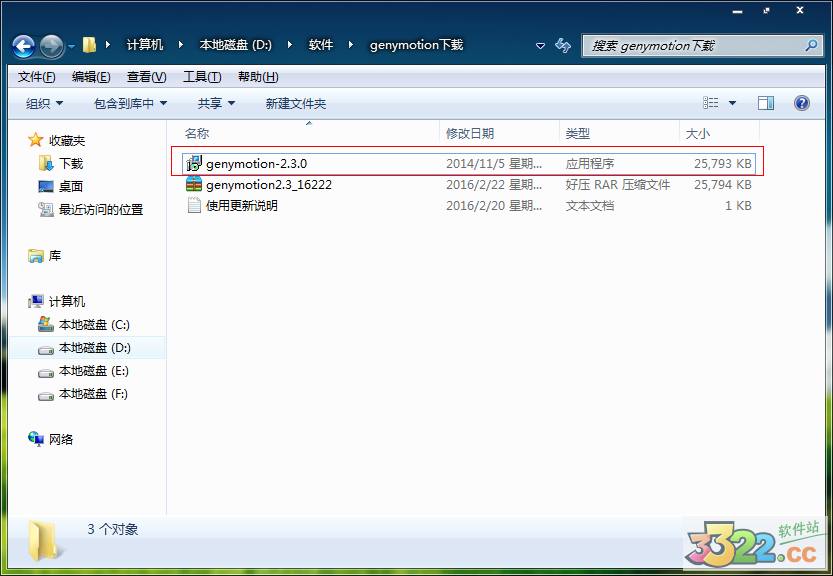Select 本地磁盘 (D:) in the breadcrumb

pos(235,45)
